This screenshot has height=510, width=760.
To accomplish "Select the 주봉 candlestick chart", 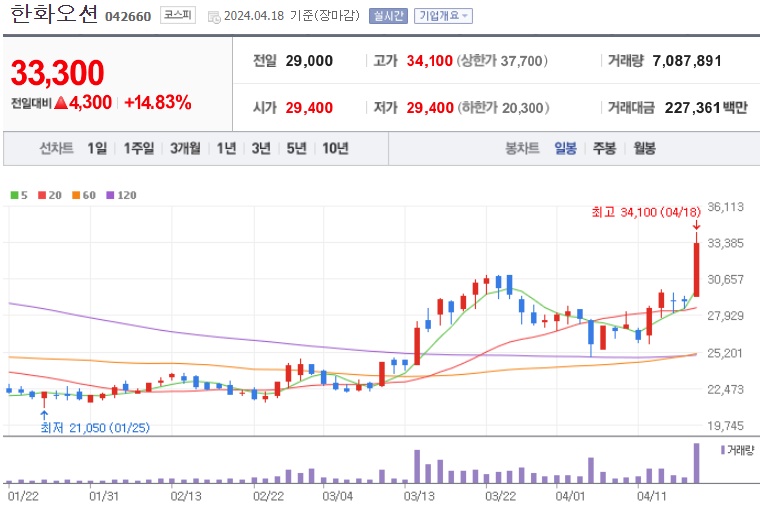I will [604, 148].
